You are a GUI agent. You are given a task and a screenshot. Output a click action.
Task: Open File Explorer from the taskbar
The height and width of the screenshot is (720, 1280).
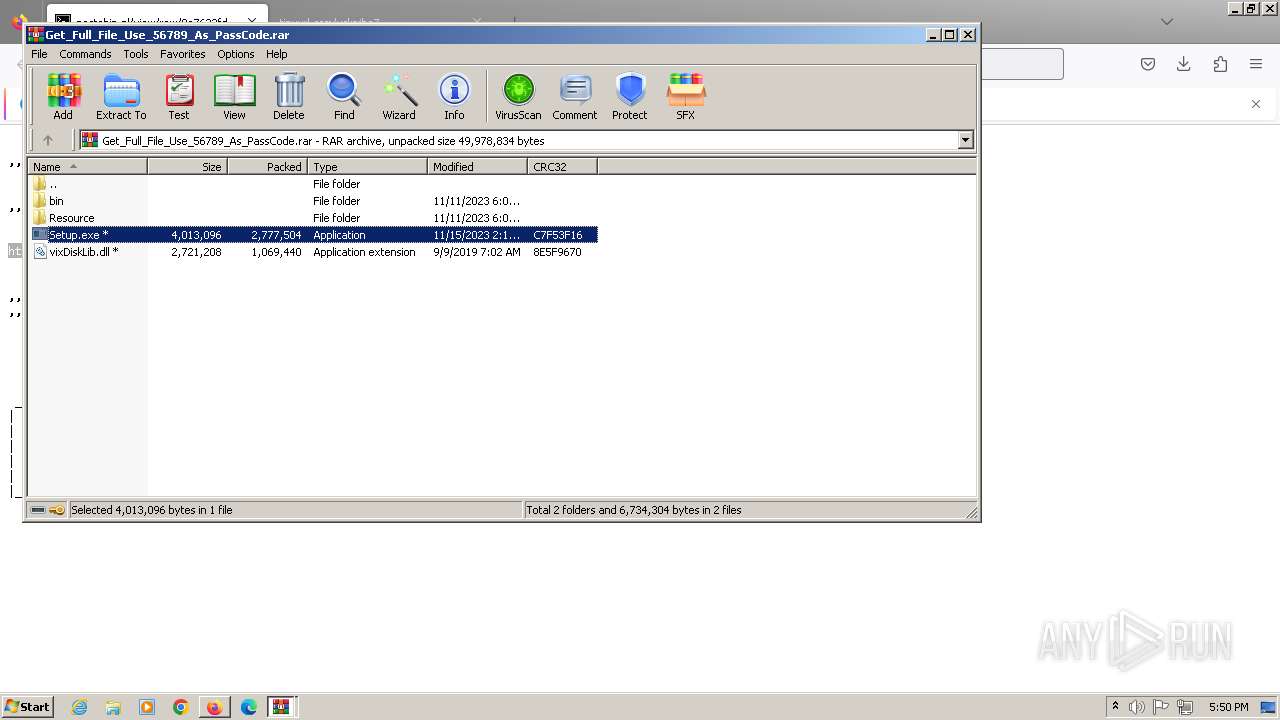point(113,707)
